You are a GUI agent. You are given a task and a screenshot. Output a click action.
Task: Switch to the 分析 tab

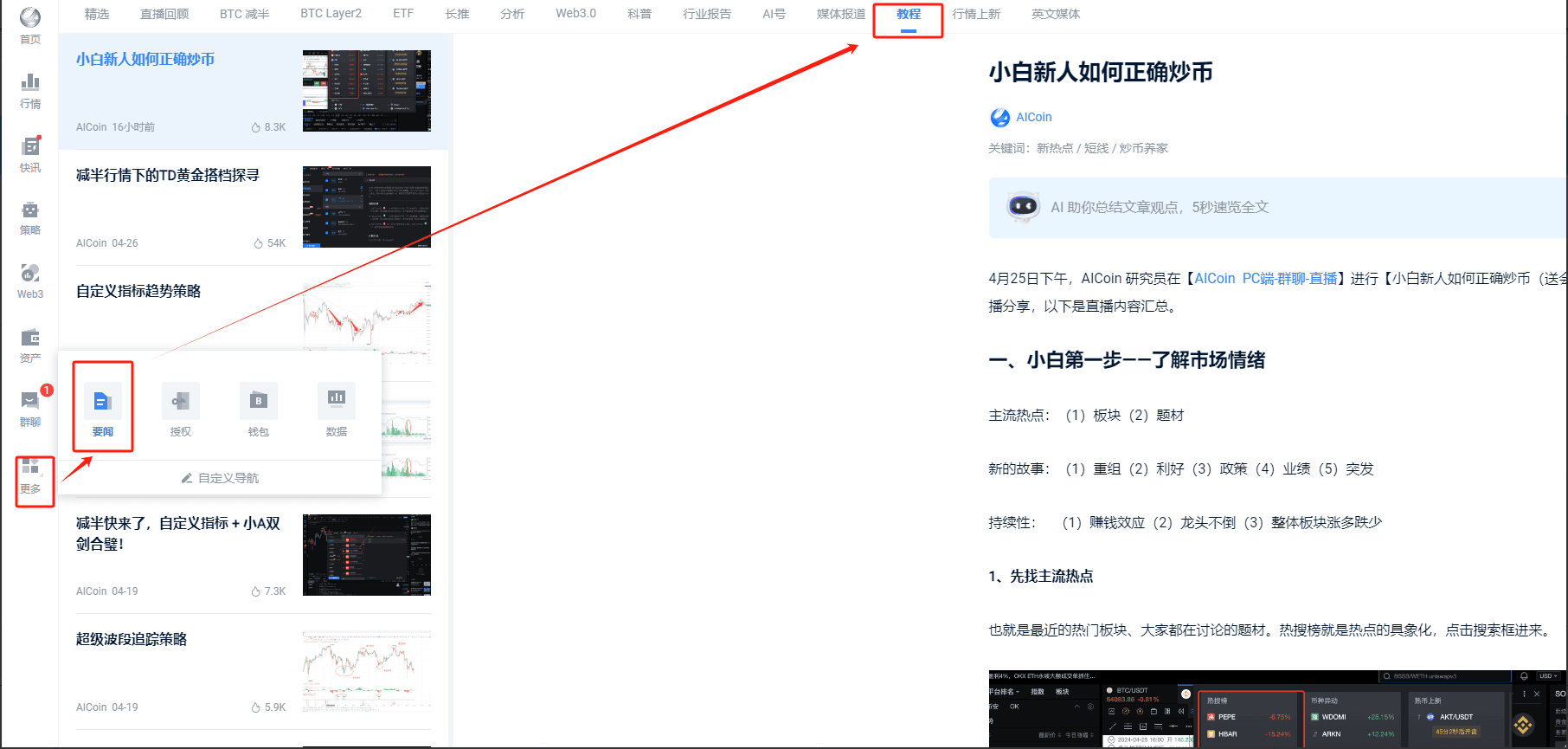[x=512, y=14]
